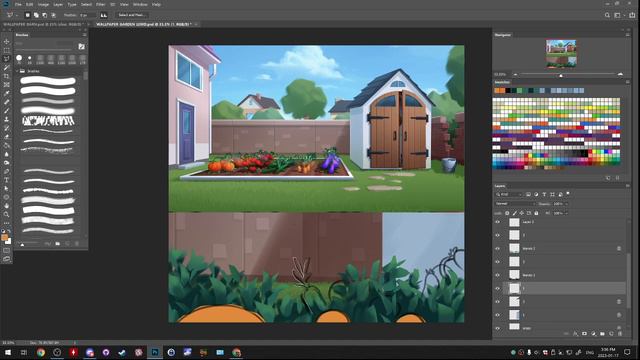Select the Eraser tool
This screenshot has width=640, height=360.
tap(7, 137)
